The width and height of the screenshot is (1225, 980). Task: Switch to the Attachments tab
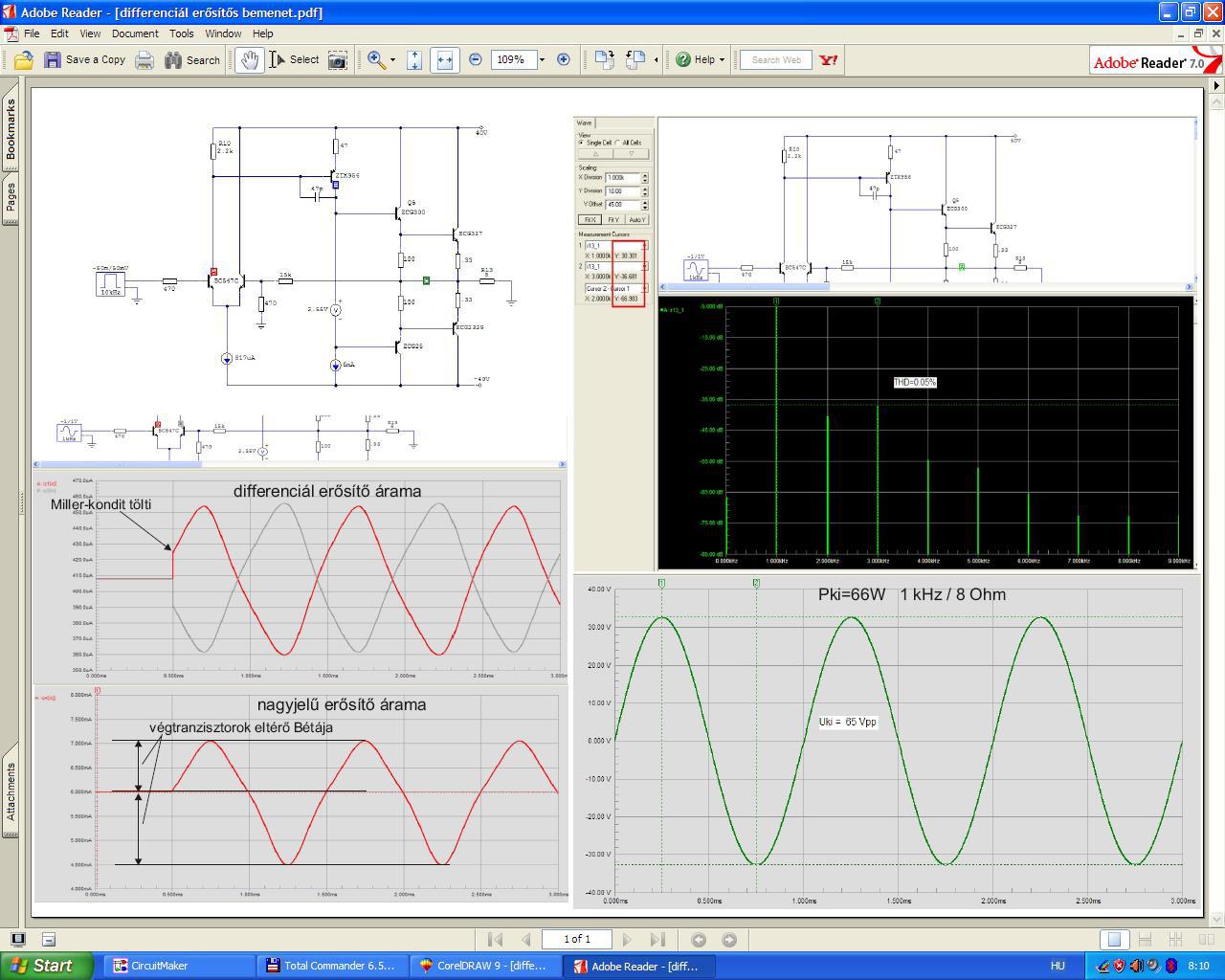11,791
